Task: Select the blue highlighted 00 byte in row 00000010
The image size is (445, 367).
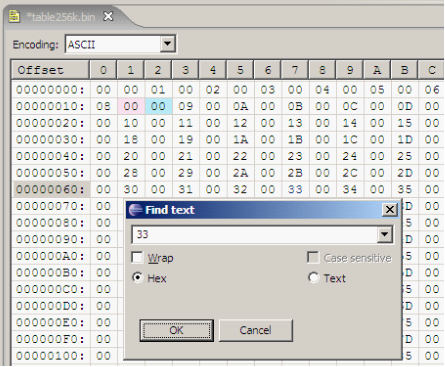Action: click(x=158, y=106)
